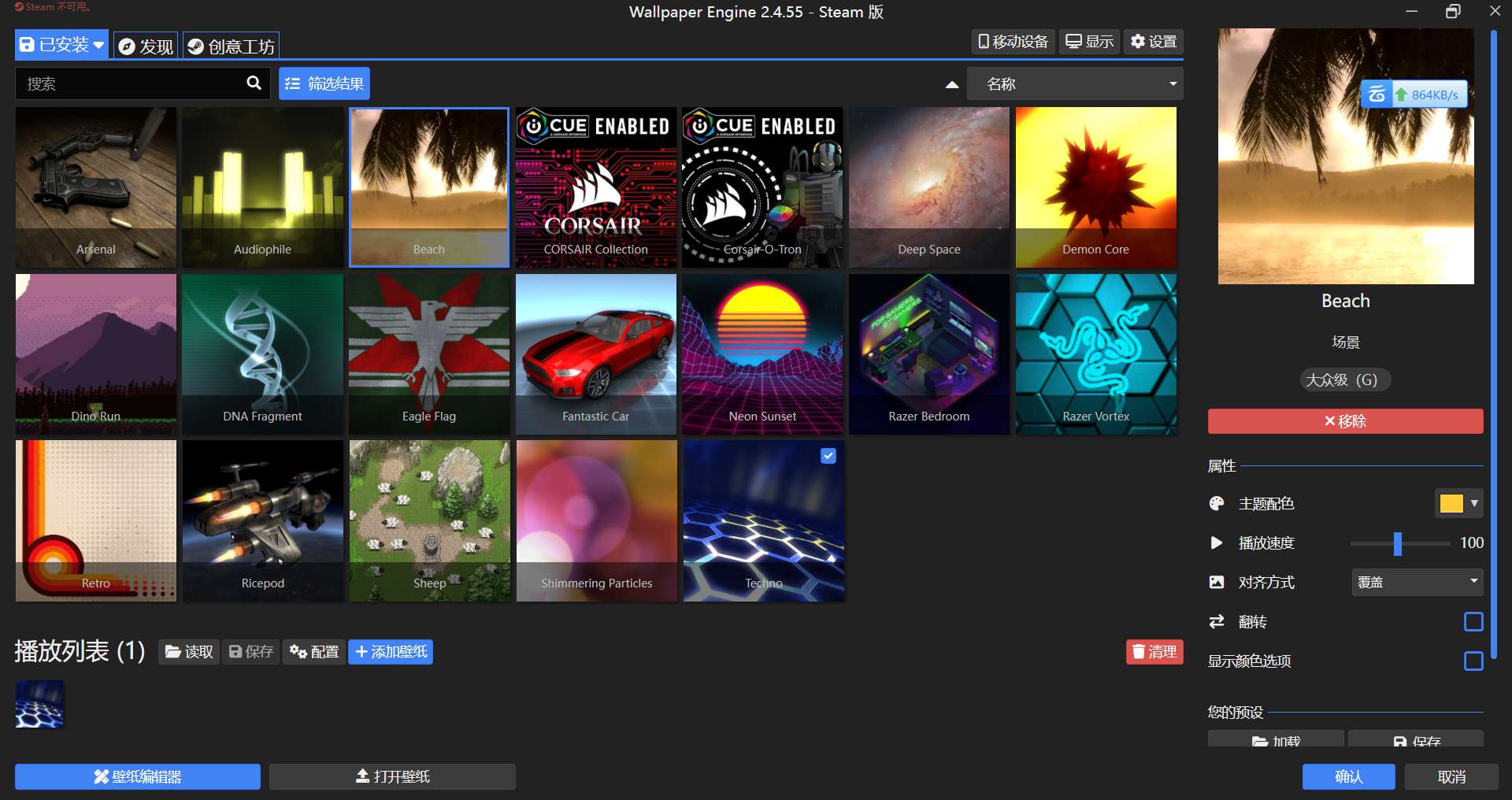Click the search magnifier icon
This screenshot has width=1512, height=800.
click(x=254, y=83)
